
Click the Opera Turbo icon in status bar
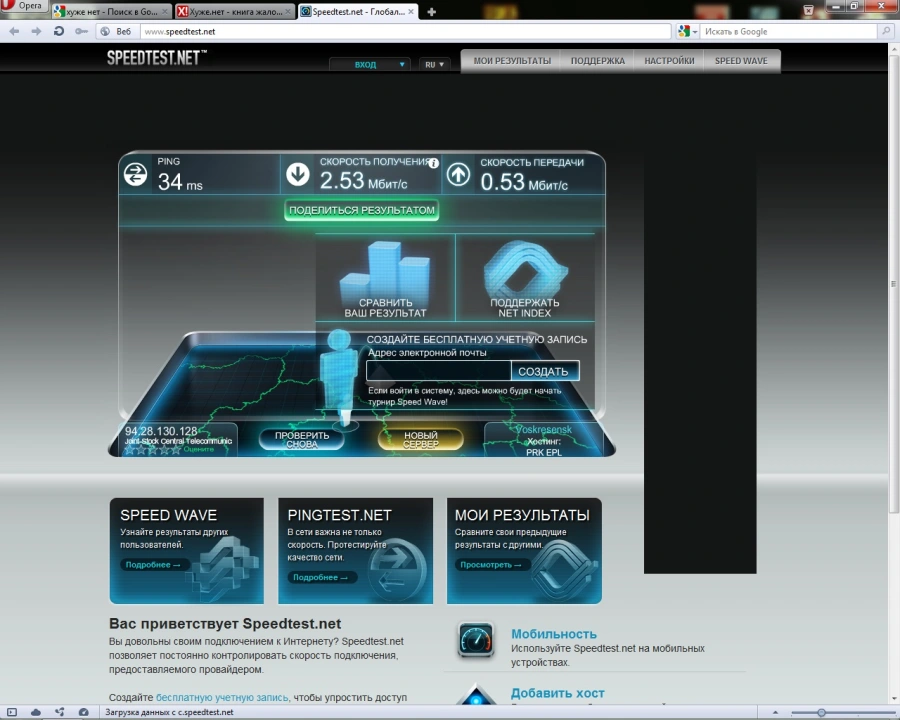83,712
